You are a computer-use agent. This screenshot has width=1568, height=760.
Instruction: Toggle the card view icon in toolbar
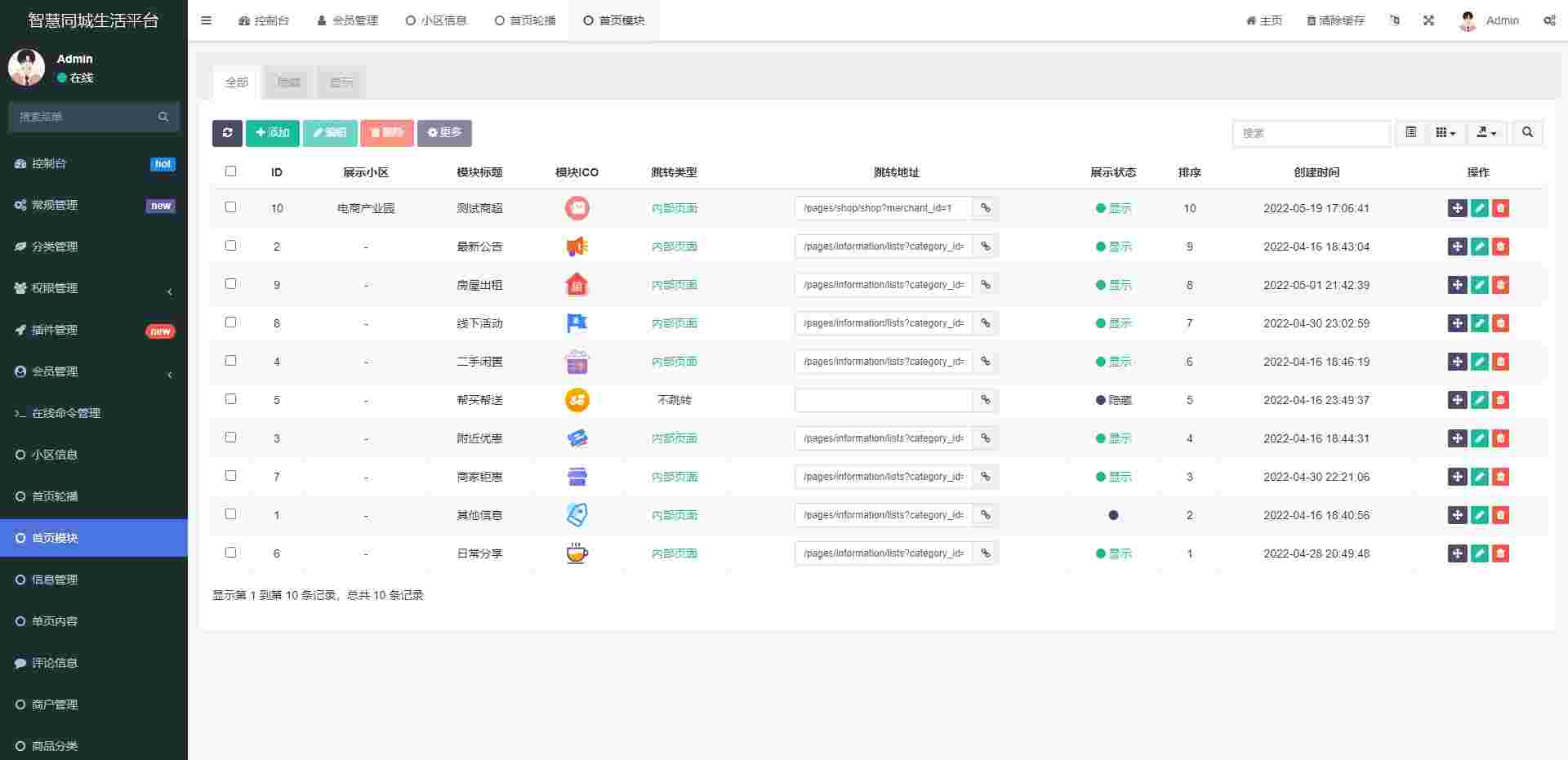point(1410,133)
